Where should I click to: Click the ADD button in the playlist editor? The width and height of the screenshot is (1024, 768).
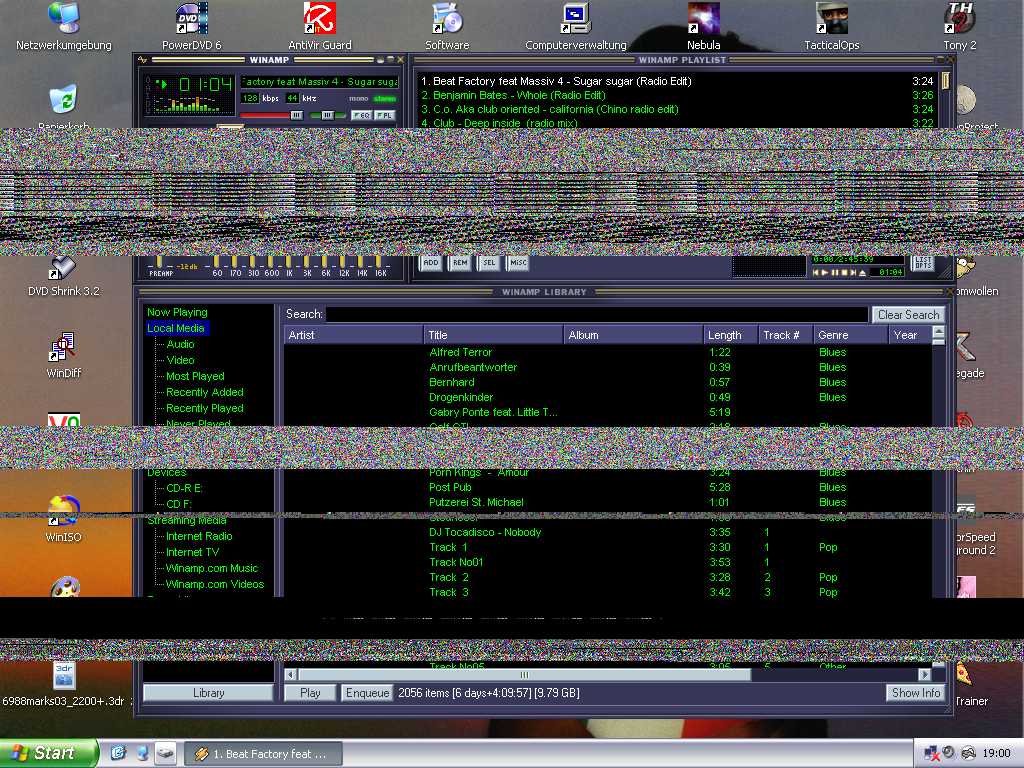click(431, 263)
